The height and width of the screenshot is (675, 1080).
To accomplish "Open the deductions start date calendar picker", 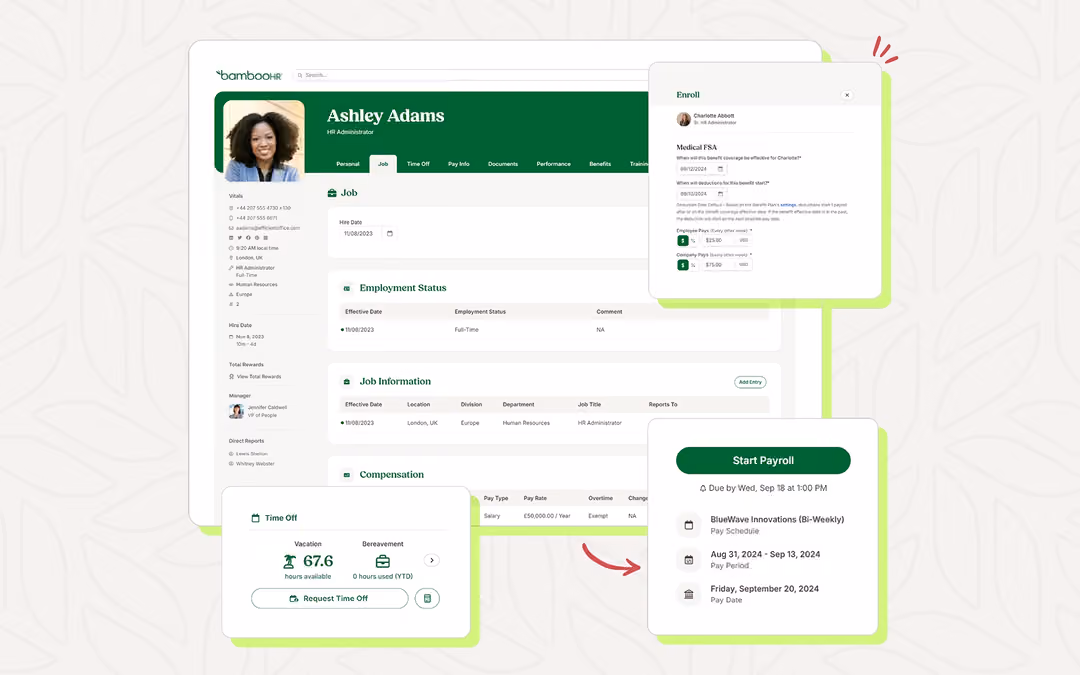I will (x=720, y=194).
